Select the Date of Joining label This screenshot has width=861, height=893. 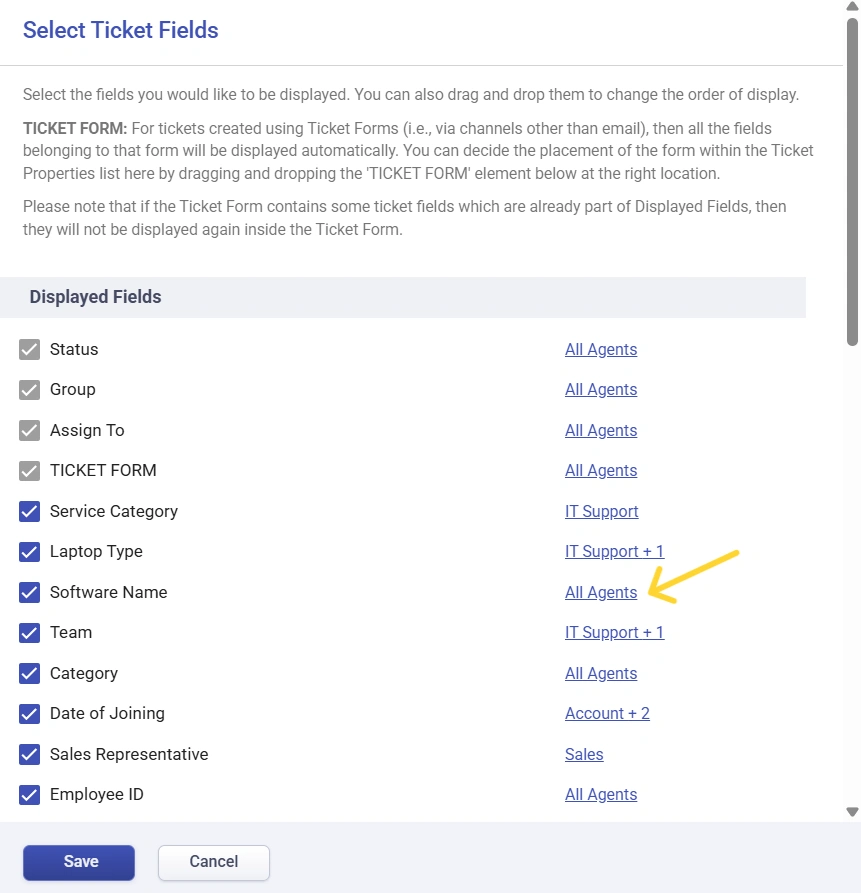click(x=107, y=714)
